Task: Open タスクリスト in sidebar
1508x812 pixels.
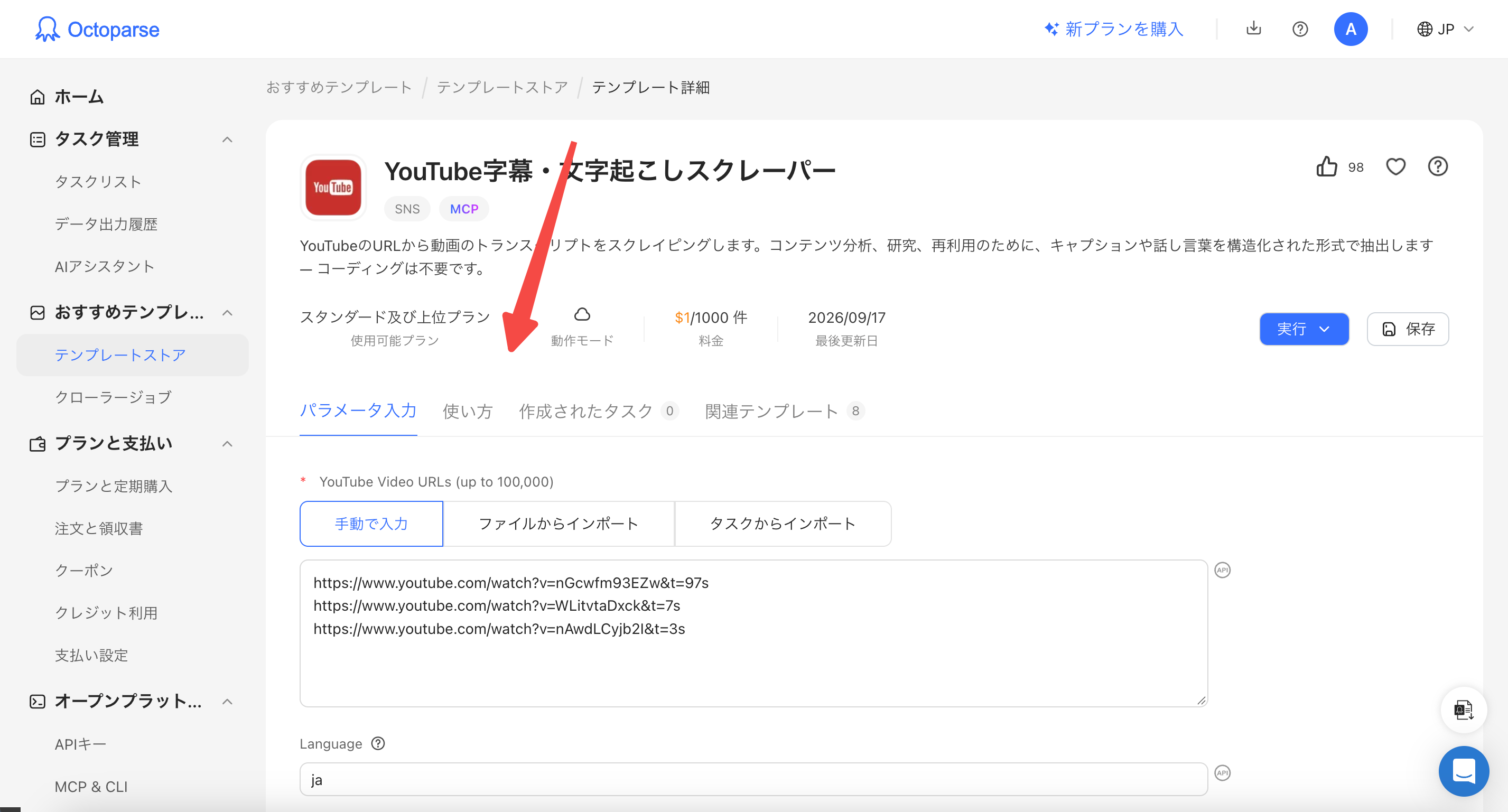Action: tap(98, 182)
